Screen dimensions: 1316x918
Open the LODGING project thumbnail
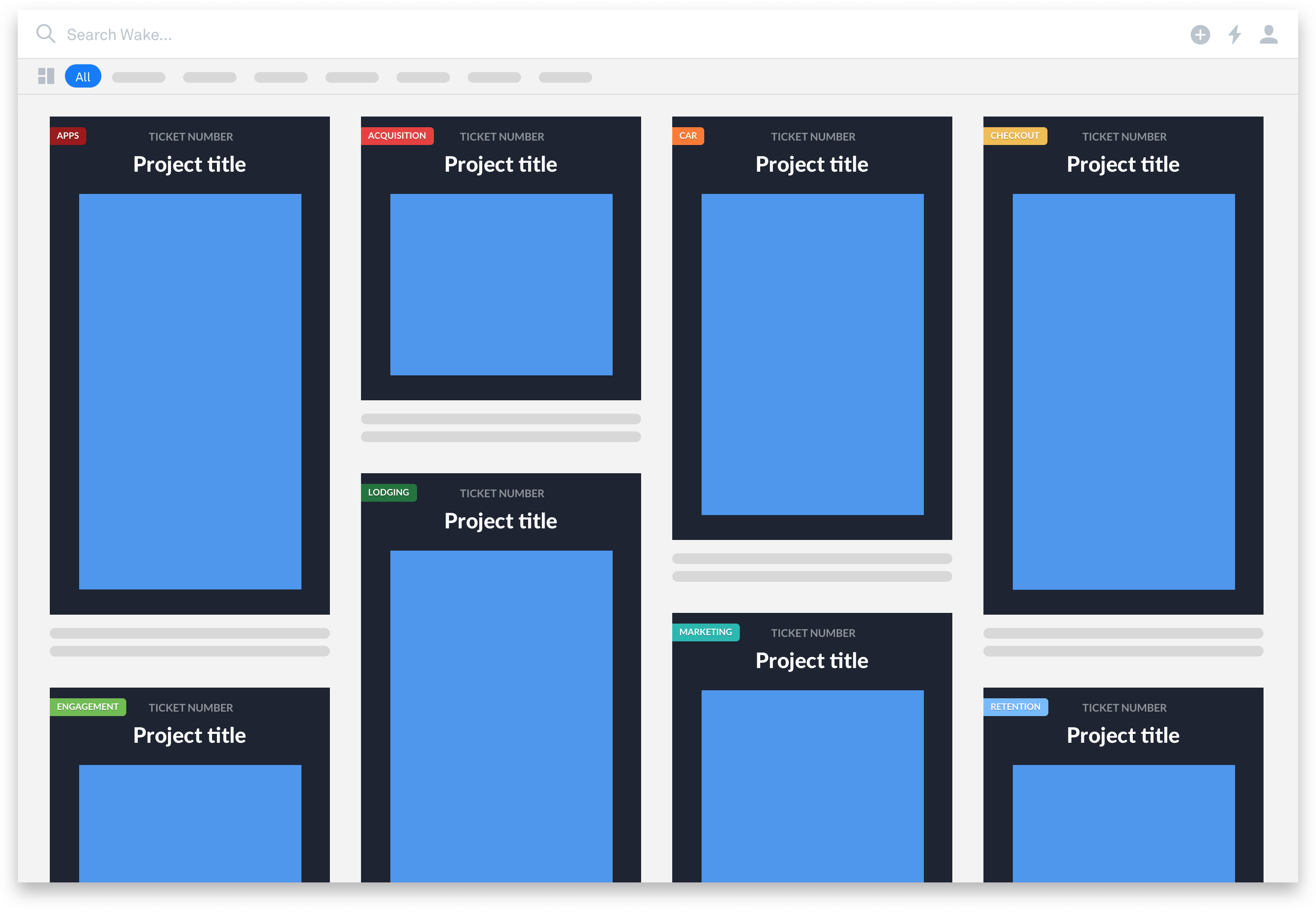click(501, 716)
